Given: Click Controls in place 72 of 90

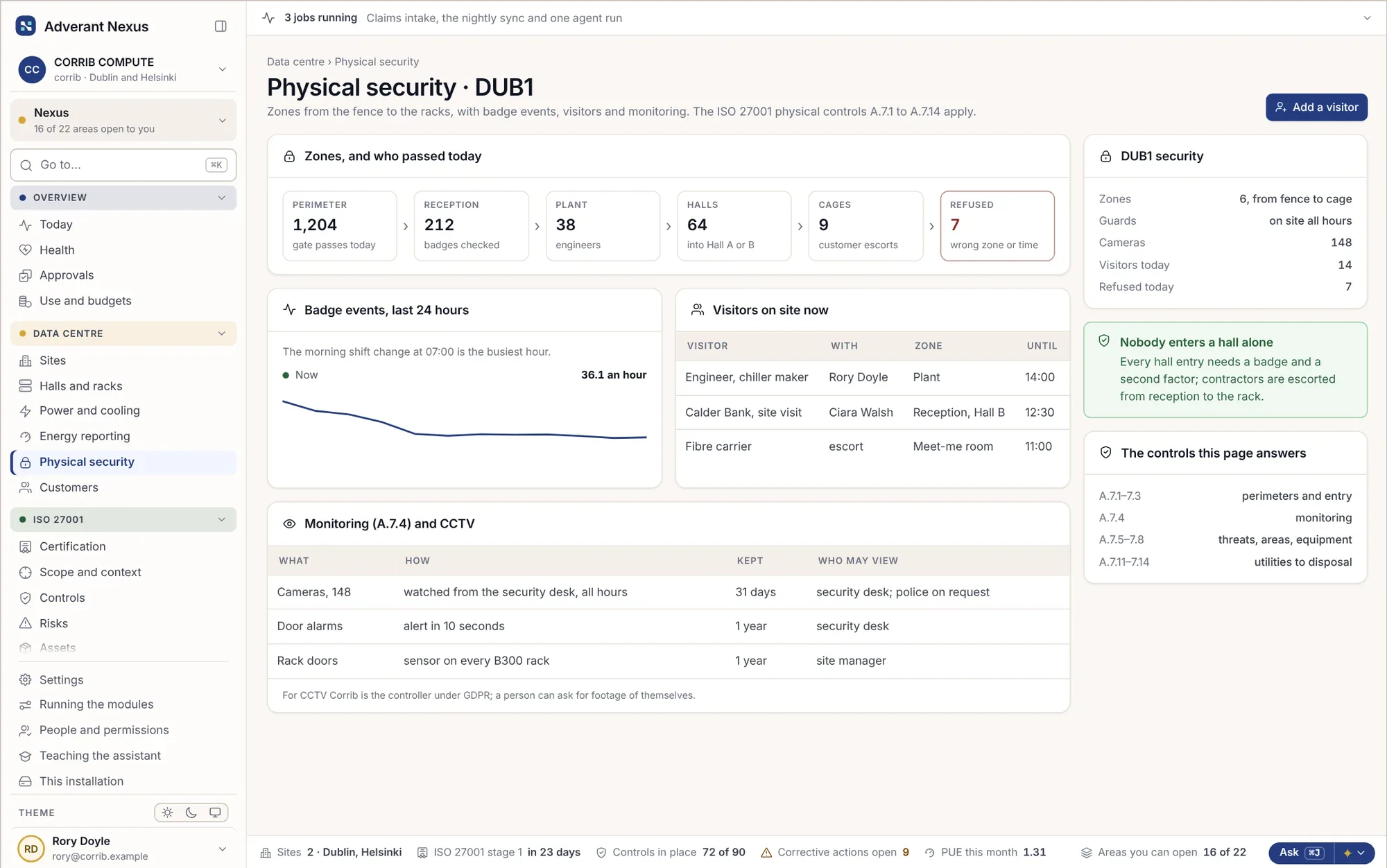Looking at the screenshot, I should coord(671,853).
